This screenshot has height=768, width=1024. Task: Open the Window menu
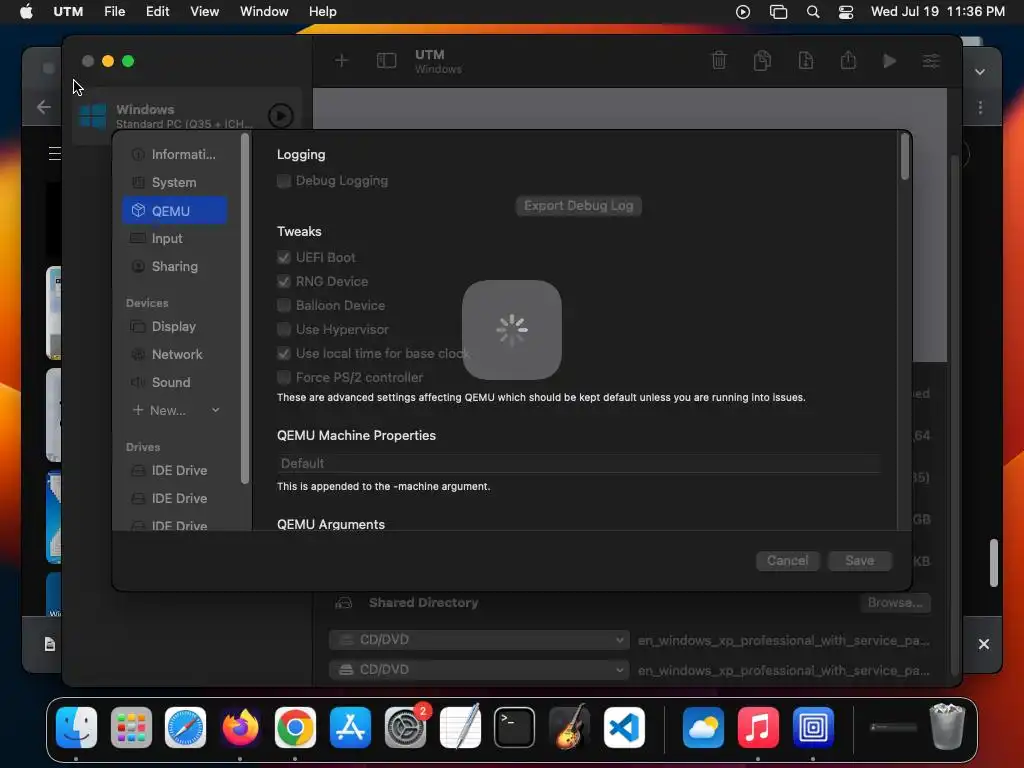pyautogui.click(x=264, y=12)
